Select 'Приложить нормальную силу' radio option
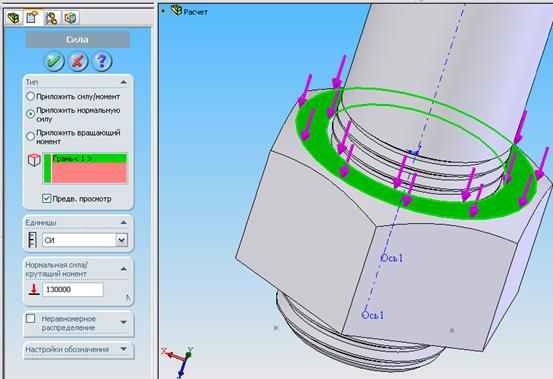Viewport: 553px width, 379px height. click(31, 114)
